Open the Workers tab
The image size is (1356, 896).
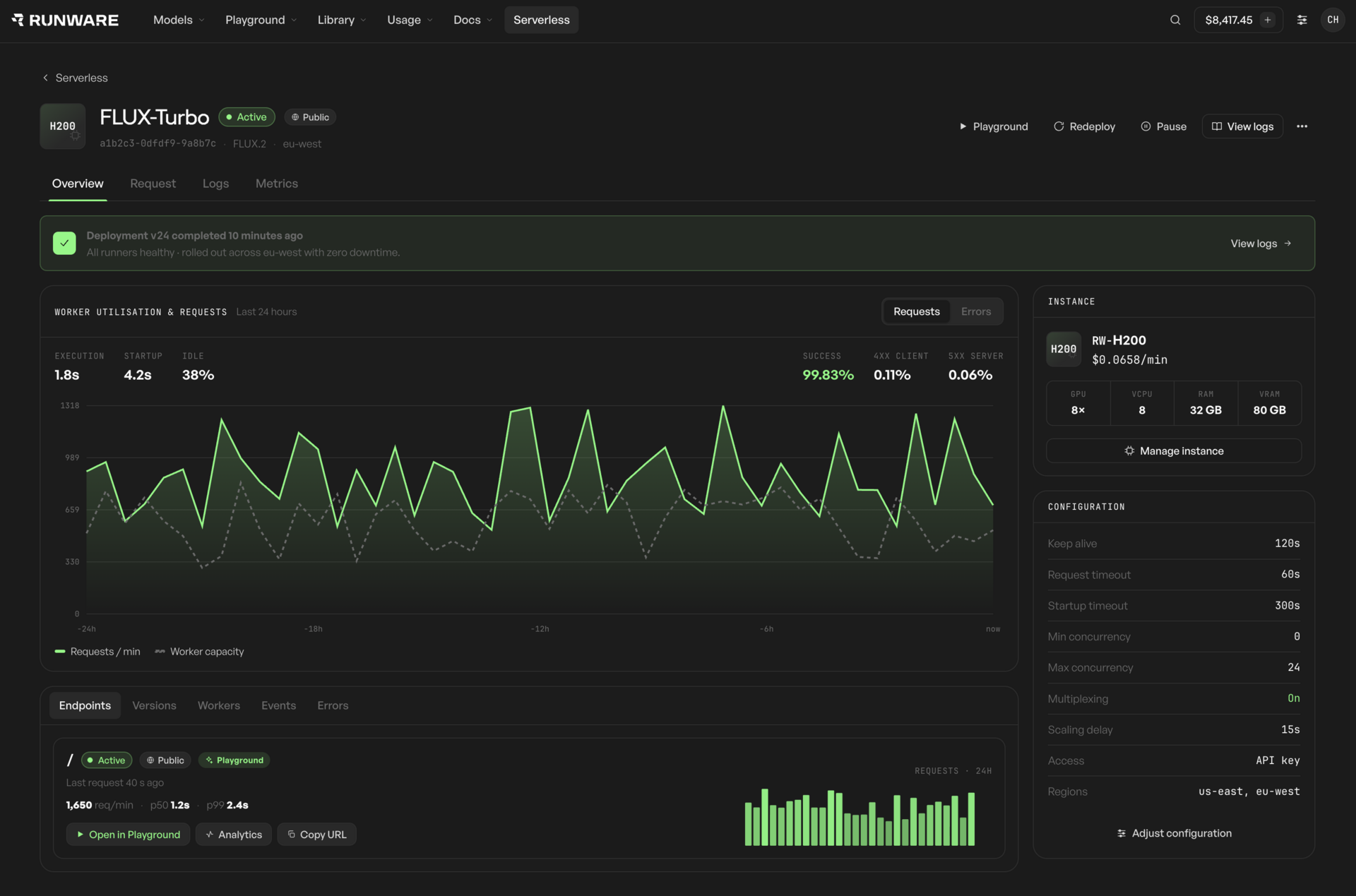click(x=219, y=705)
